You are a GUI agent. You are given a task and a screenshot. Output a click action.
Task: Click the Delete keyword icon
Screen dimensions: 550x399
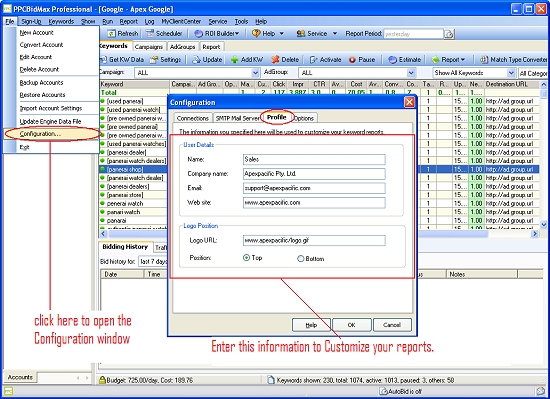tap(275, 60)
